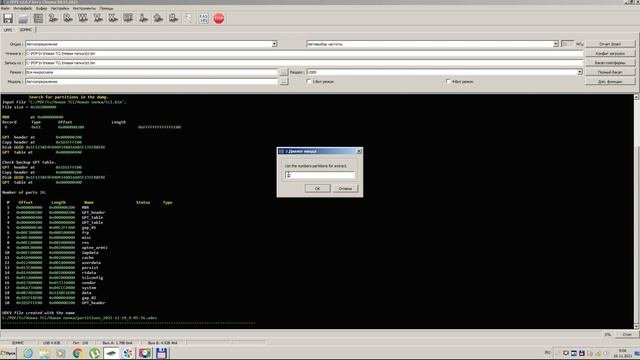The image size is (640, 360).
Task: Expand the Опция dropdown arrow
Action: pos(274,44)
